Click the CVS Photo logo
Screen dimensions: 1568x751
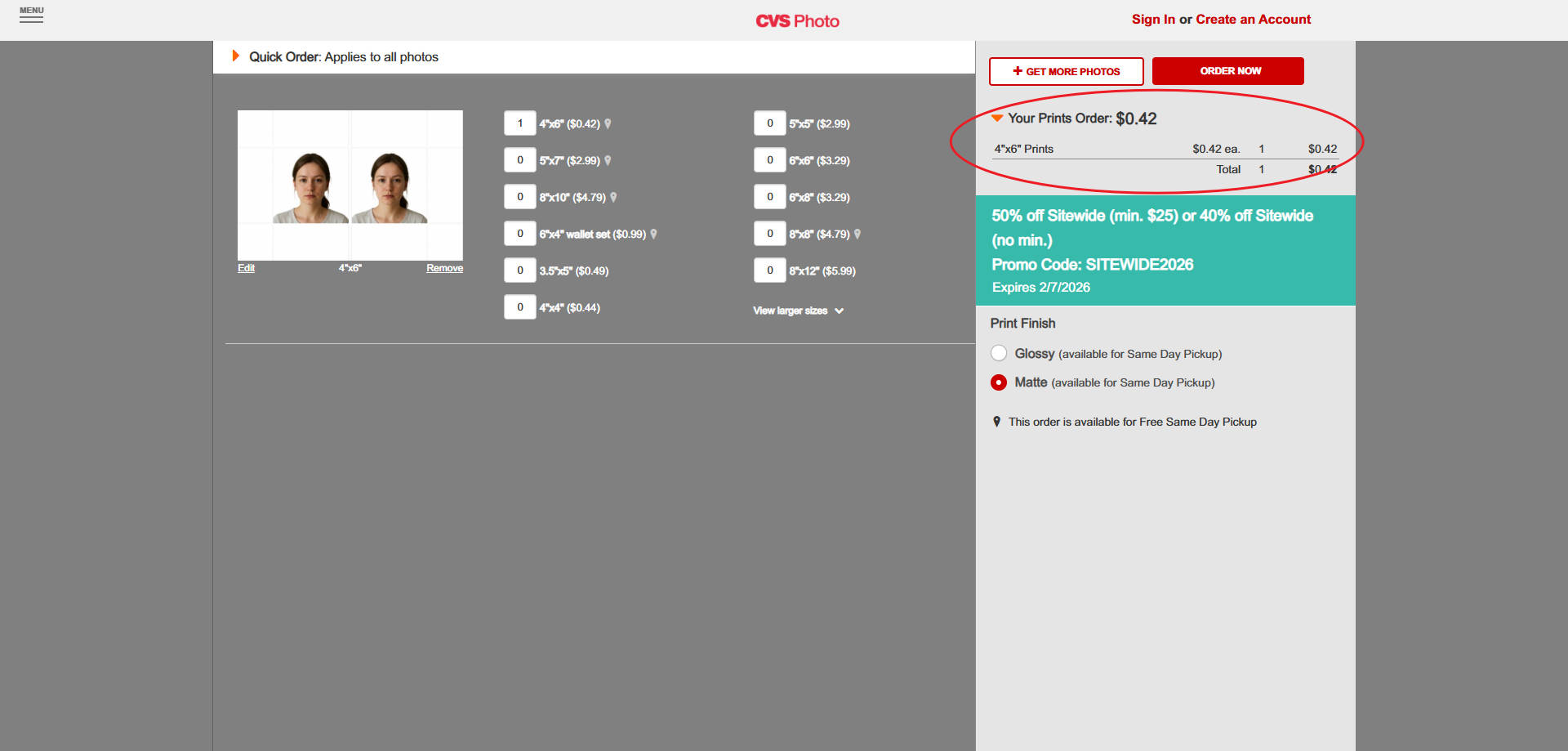pyautogui.click(x=797, y=20)
